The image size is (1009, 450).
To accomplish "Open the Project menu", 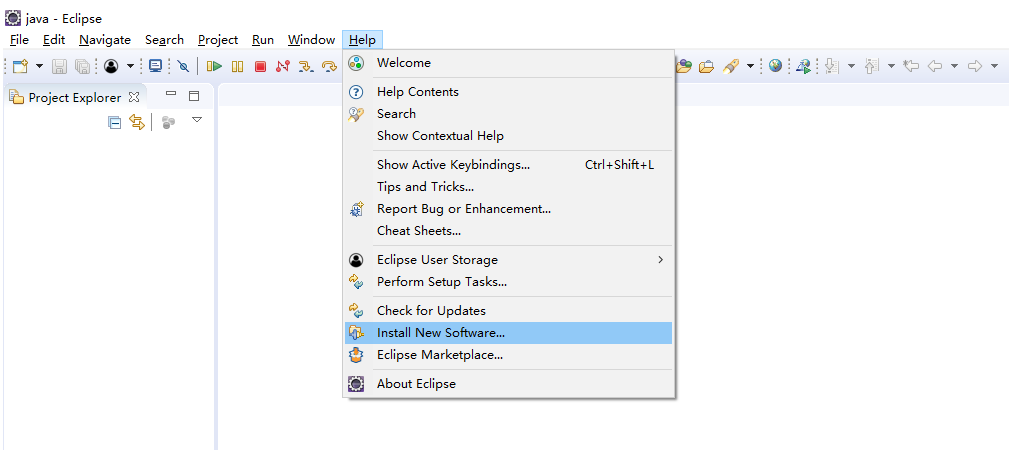I will tap(218, 40).
